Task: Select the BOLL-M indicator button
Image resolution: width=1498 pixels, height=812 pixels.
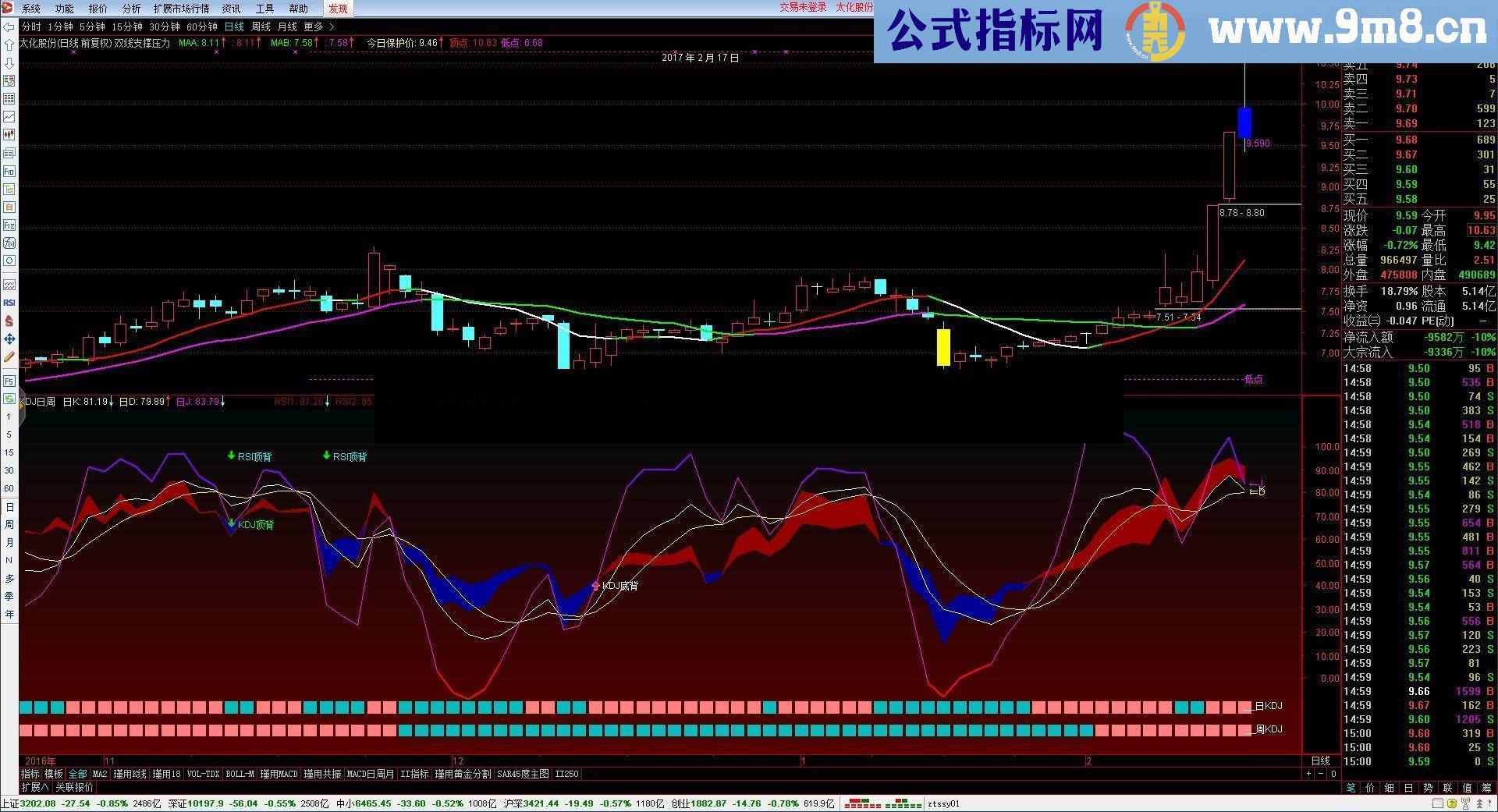Action: pos(240,774)
